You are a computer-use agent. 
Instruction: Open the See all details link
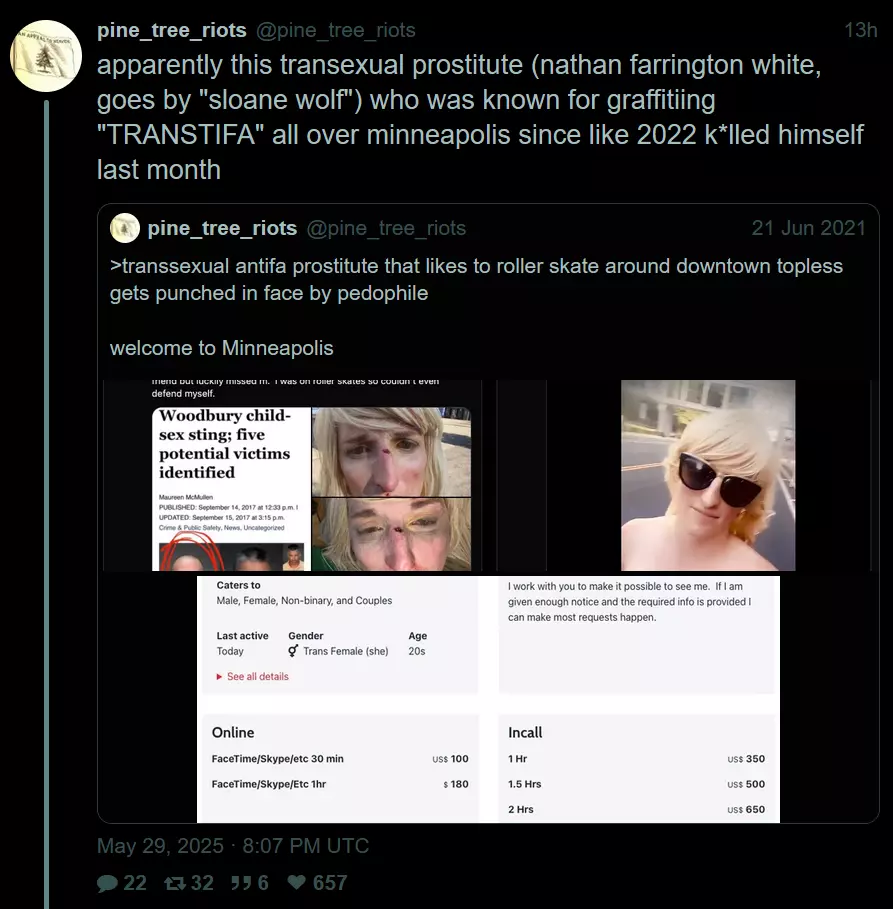[x=257, y=677]
